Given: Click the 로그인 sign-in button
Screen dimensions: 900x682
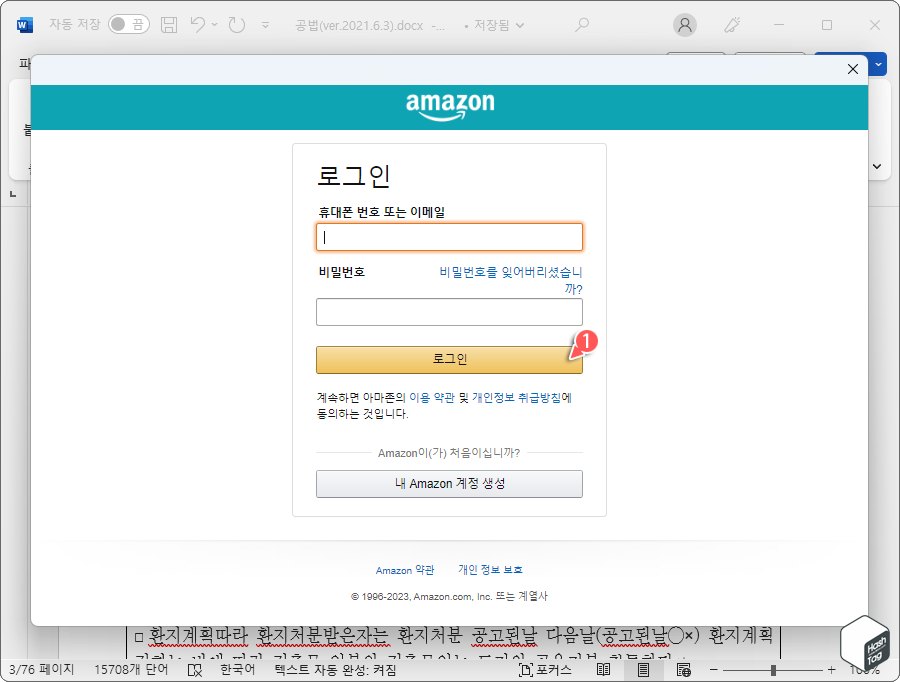Looking at the screenshot, I should (x=449, y=360).
